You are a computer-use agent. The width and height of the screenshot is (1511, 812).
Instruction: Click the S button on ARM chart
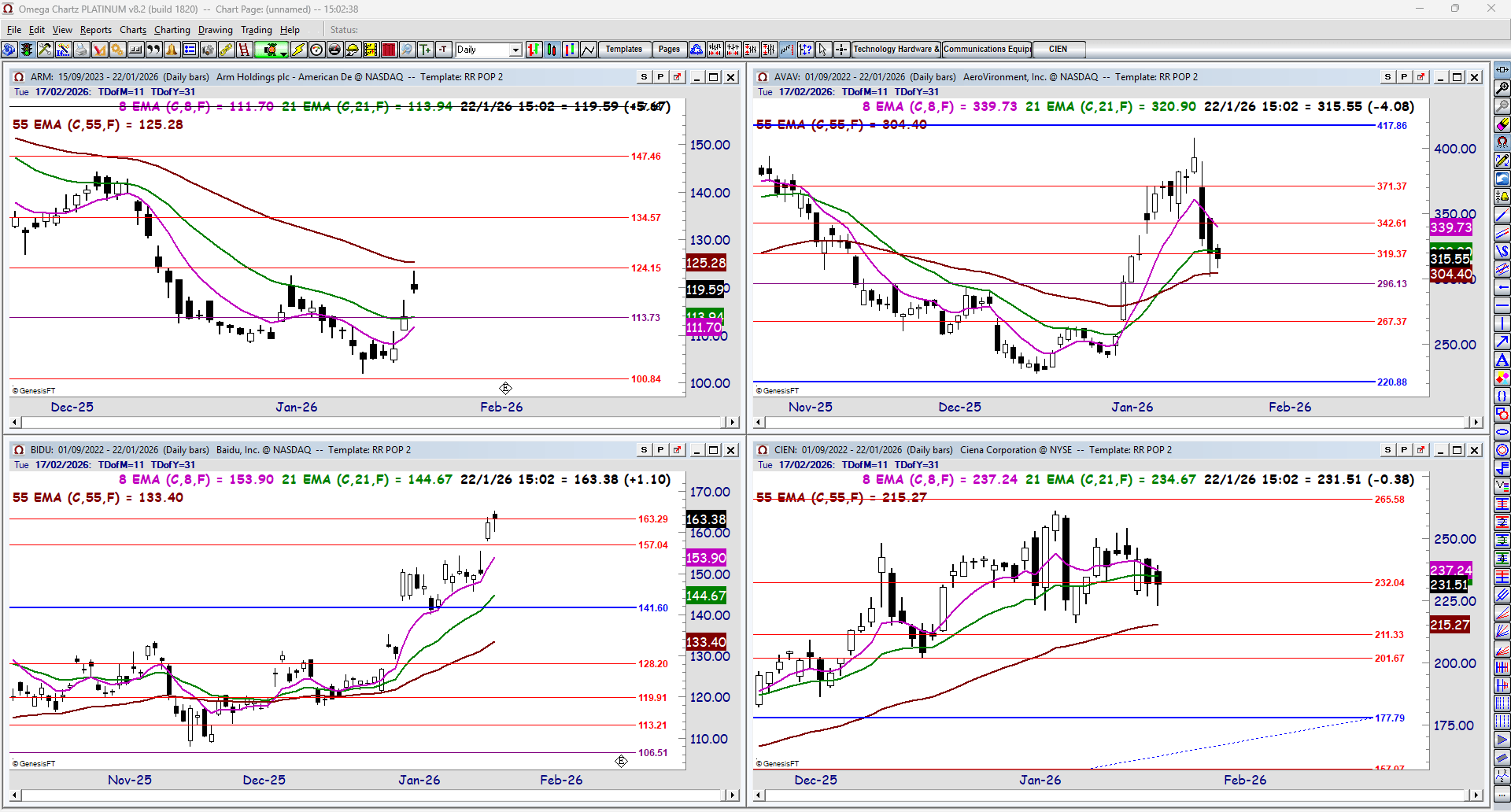[645, 77]
